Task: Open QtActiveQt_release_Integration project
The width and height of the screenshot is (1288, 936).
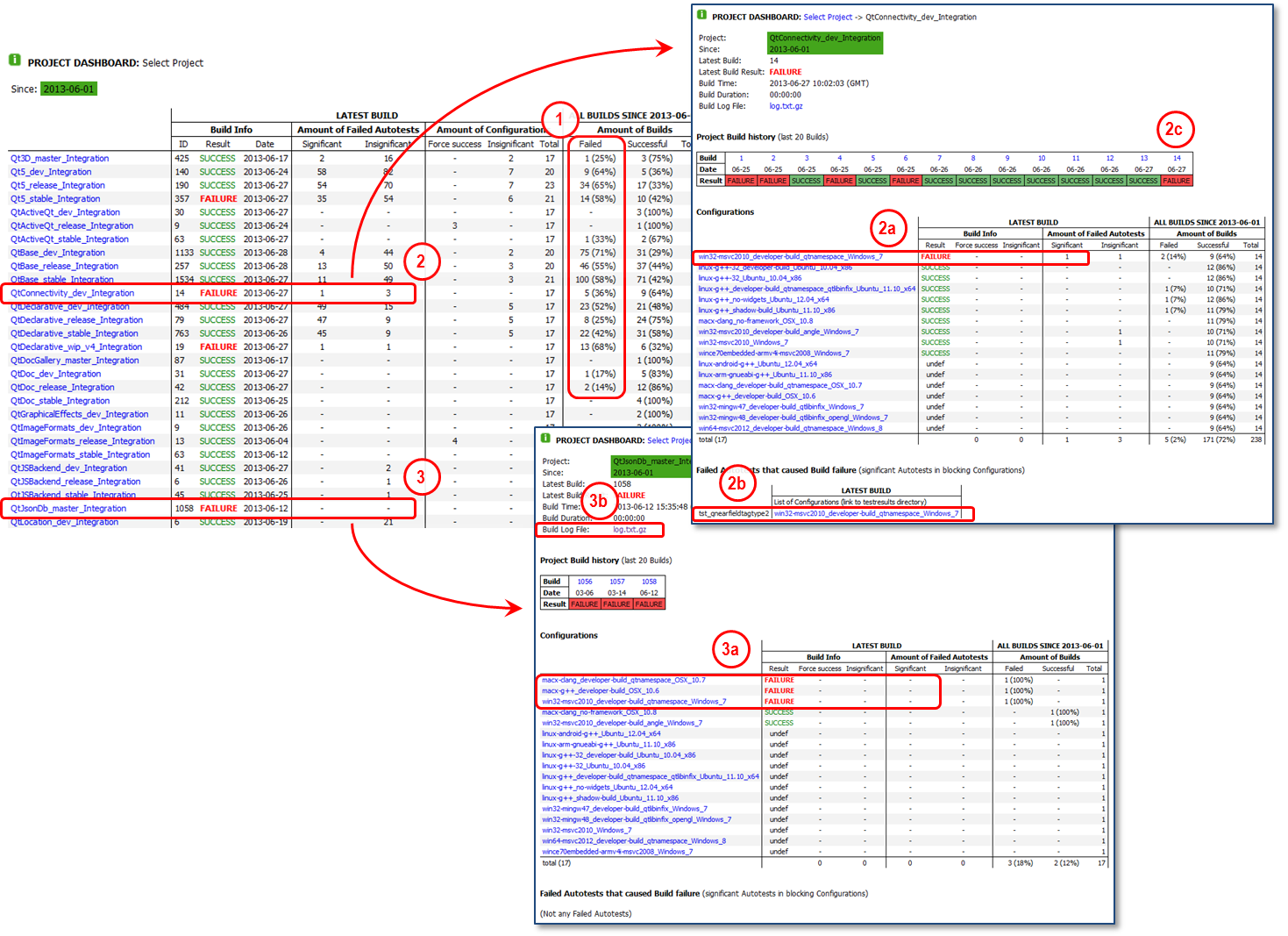Action: (72, 226)
